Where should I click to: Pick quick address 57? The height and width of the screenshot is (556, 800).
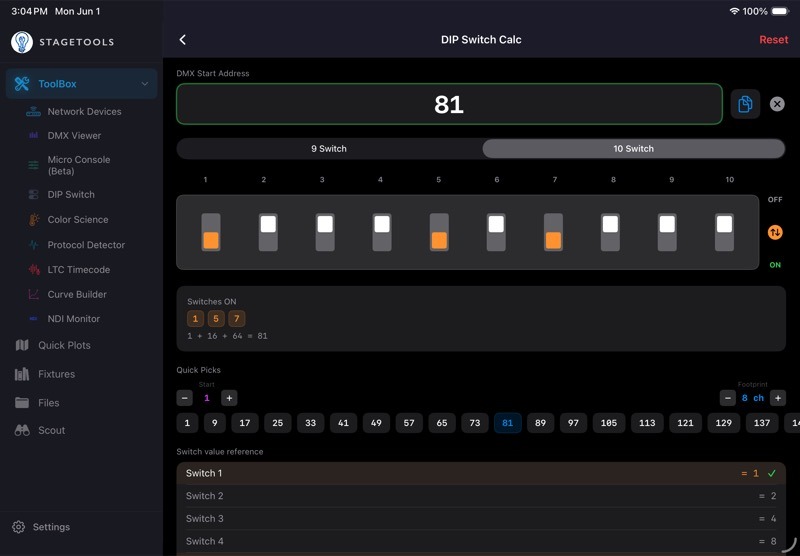409,423
